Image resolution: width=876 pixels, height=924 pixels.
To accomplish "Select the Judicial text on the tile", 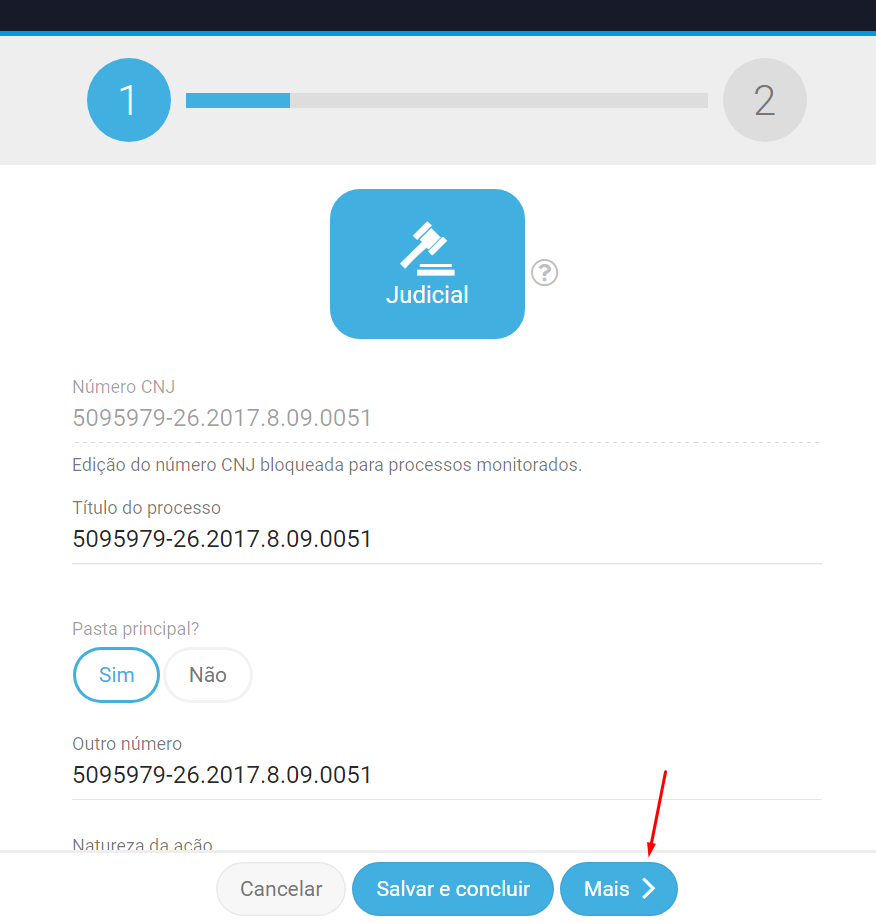I will 427,296.
